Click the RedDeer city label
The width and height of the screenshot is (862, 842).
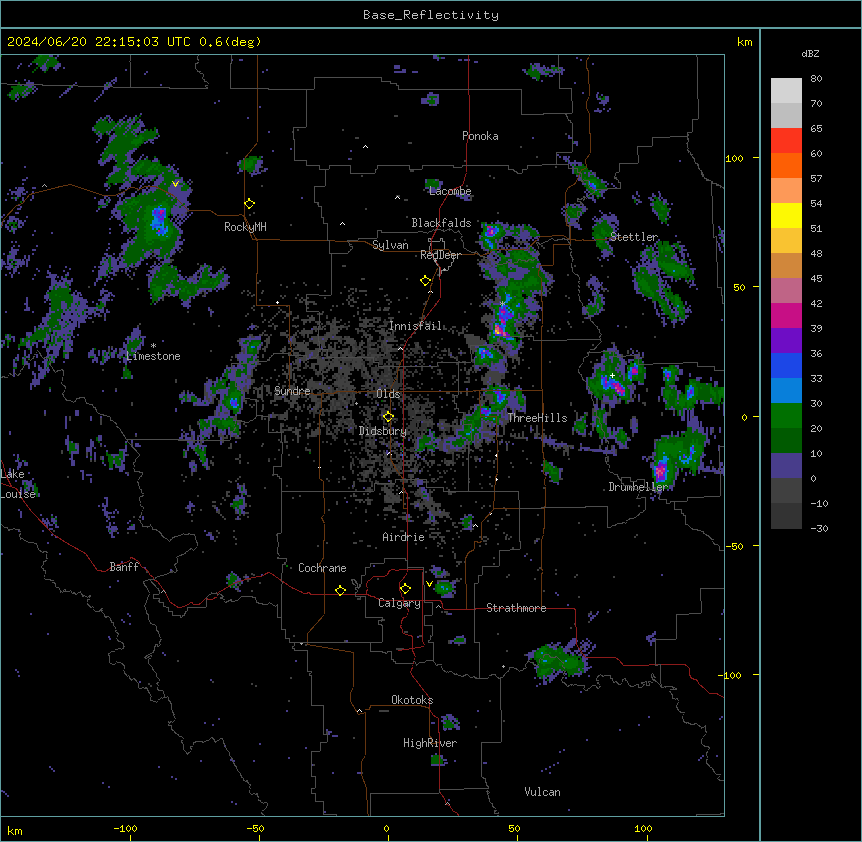pyautogui.click(x=440, y=255)
